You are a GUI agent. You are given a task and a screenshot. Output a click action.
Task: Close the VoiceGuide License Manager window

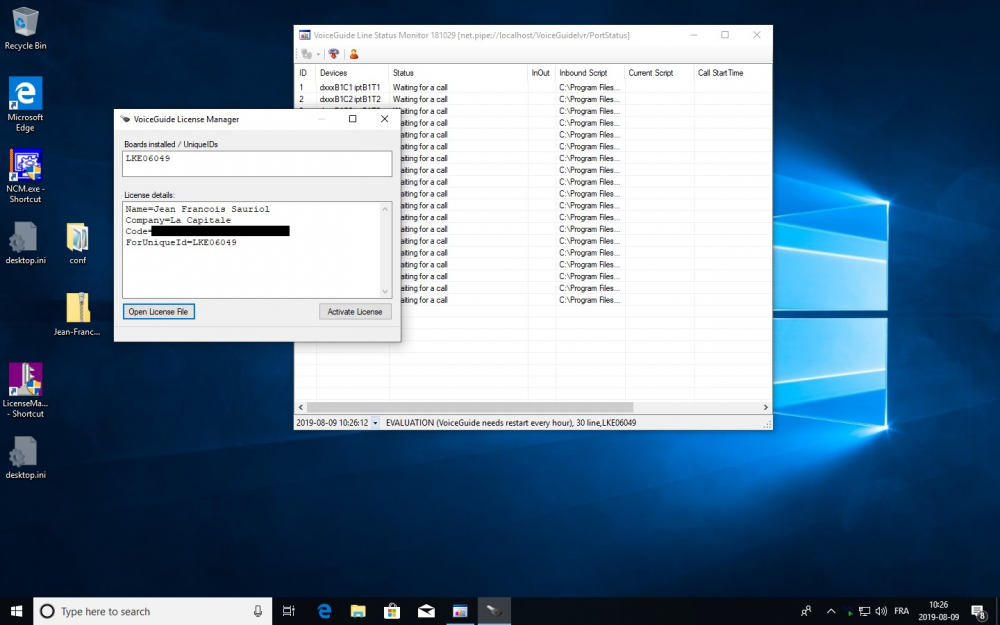pyautogui.click(x=385, y=119)
